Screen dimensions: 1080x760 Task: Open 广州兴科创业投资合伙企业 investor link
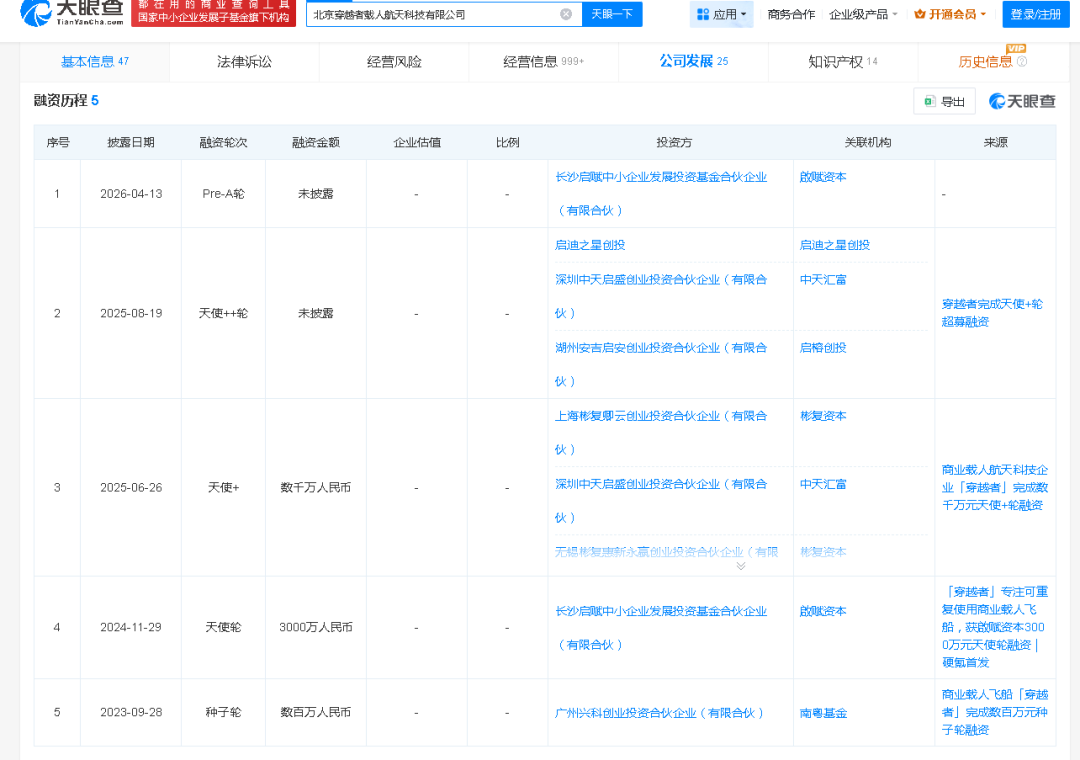tap(659, 713)
